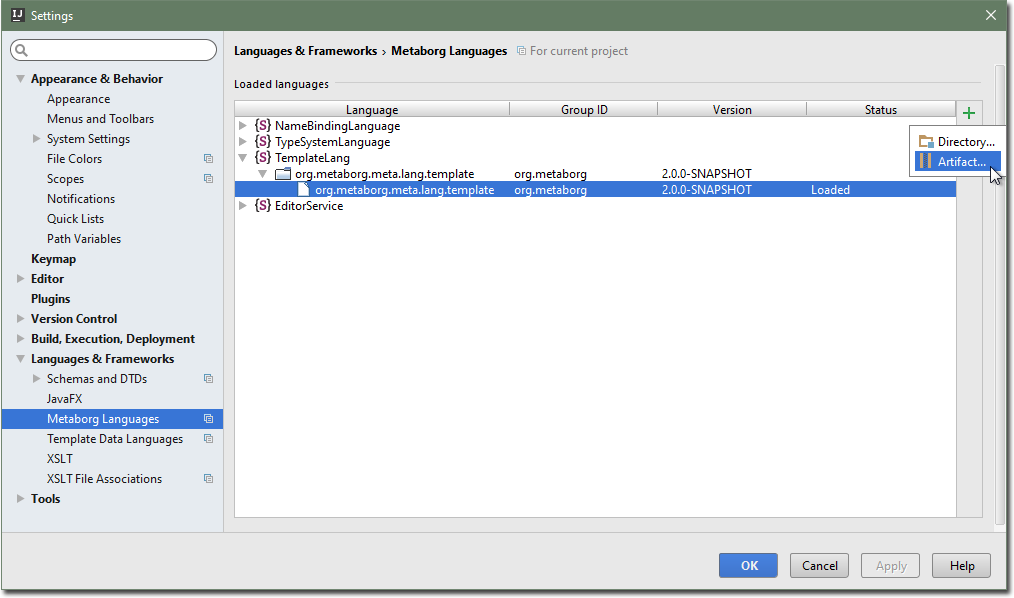Click project-level icon beside File Colors
This screenshot has height=598, width=1014.
click(x=208, y=158)
